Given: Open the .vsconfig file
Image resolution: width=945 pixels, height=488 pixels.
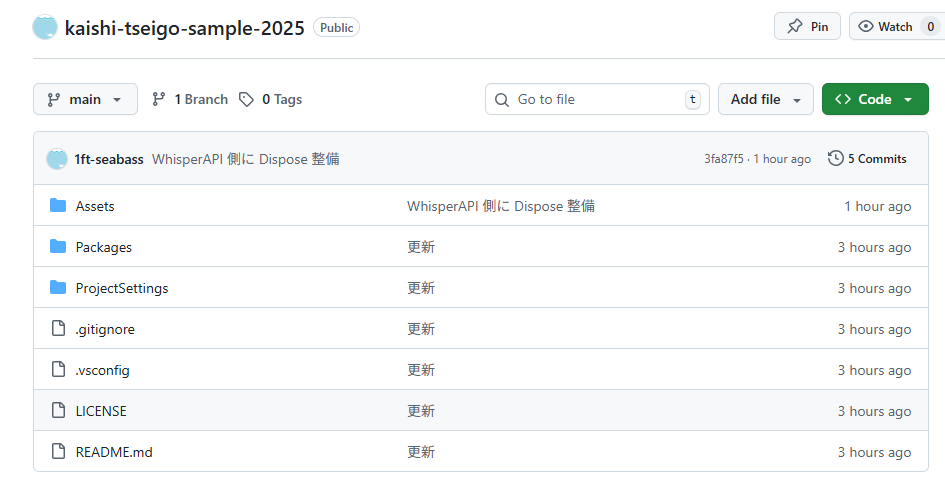Looking at the screenshot, I should click(x=103, y=370).
